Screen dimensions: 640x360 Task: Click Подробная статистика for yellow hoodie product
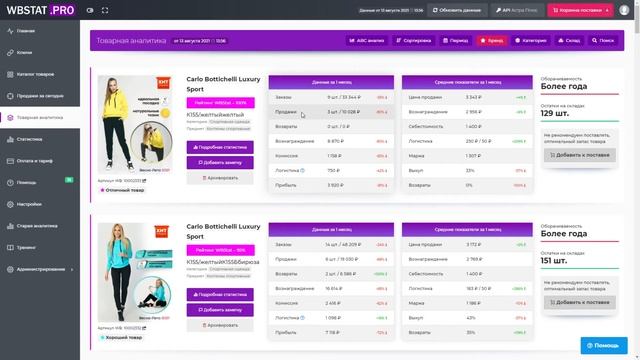click(x=220, y=147)
